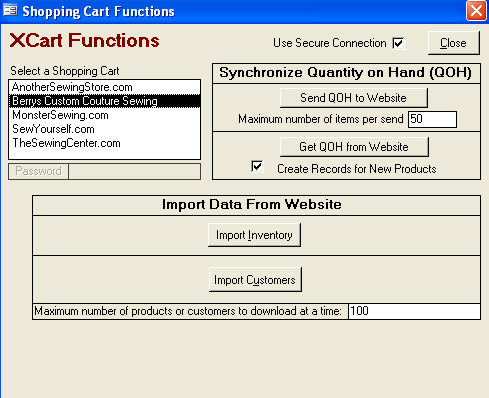The height and width of the screenshot is (398, 489).
Task: Click the Import Customers button
Action: (x=255, y=280)
